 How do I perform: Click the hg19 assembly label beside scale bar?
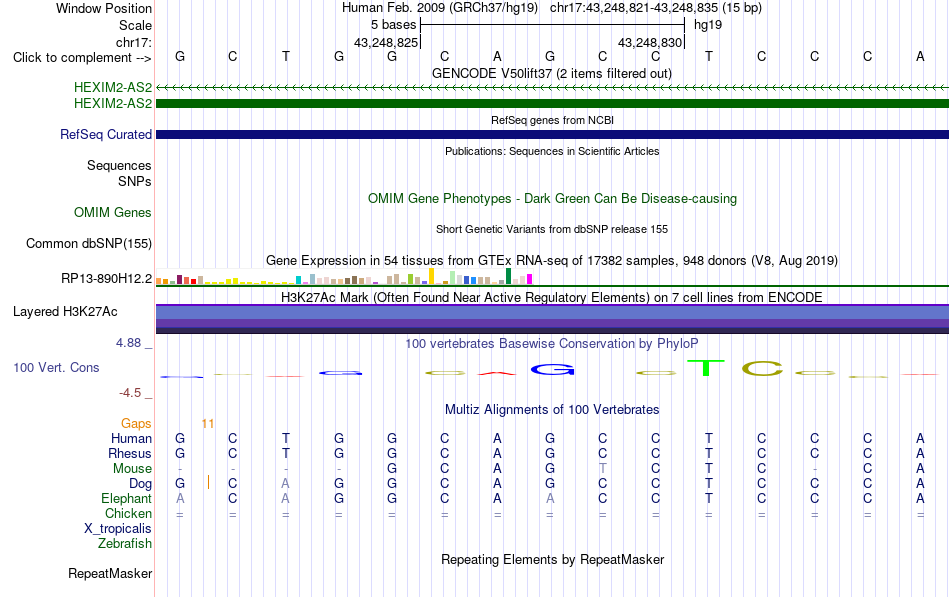click(708, 25)
